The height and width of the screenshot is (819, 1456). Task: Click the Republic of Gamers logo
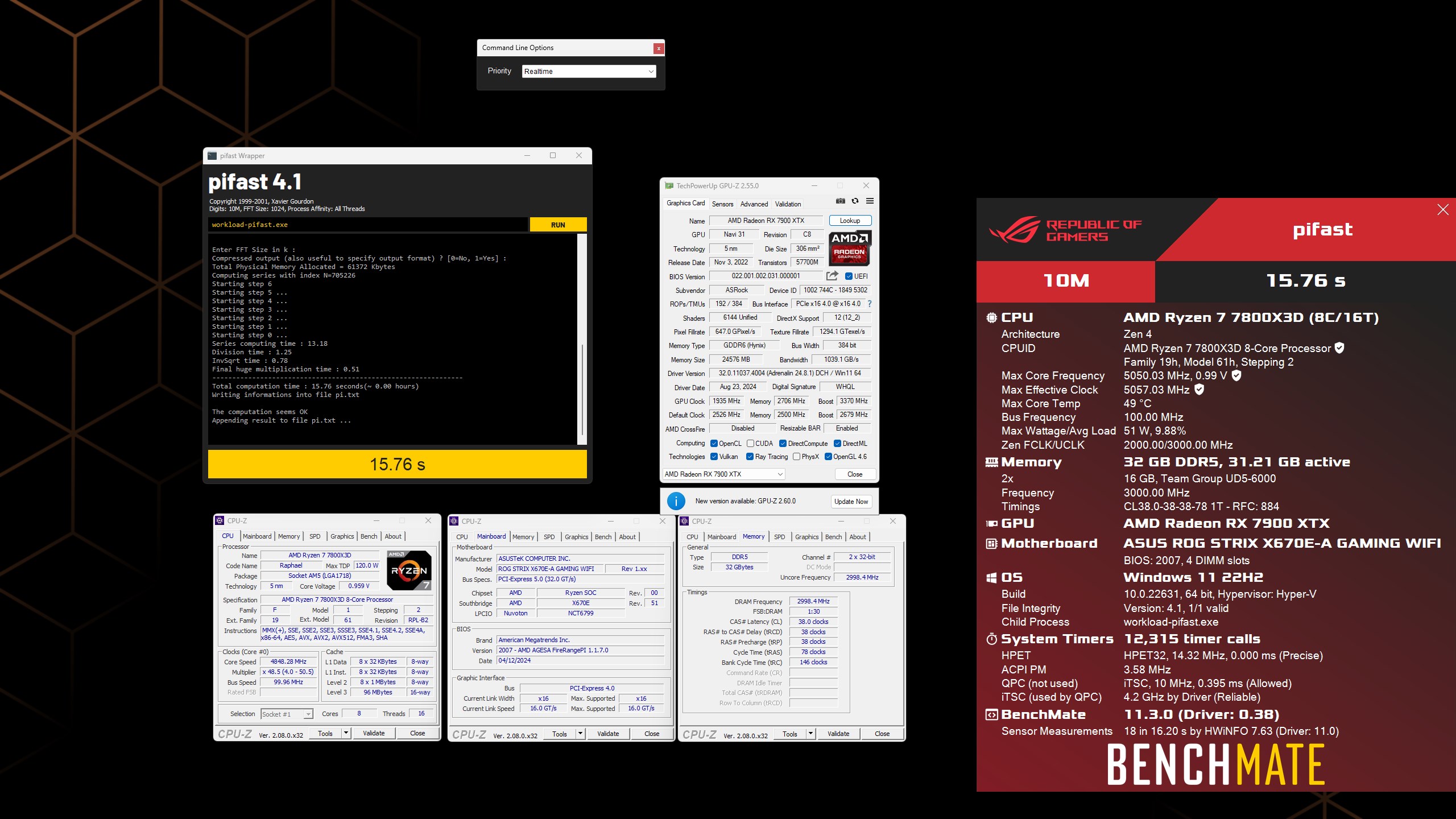pos(1065,229)
